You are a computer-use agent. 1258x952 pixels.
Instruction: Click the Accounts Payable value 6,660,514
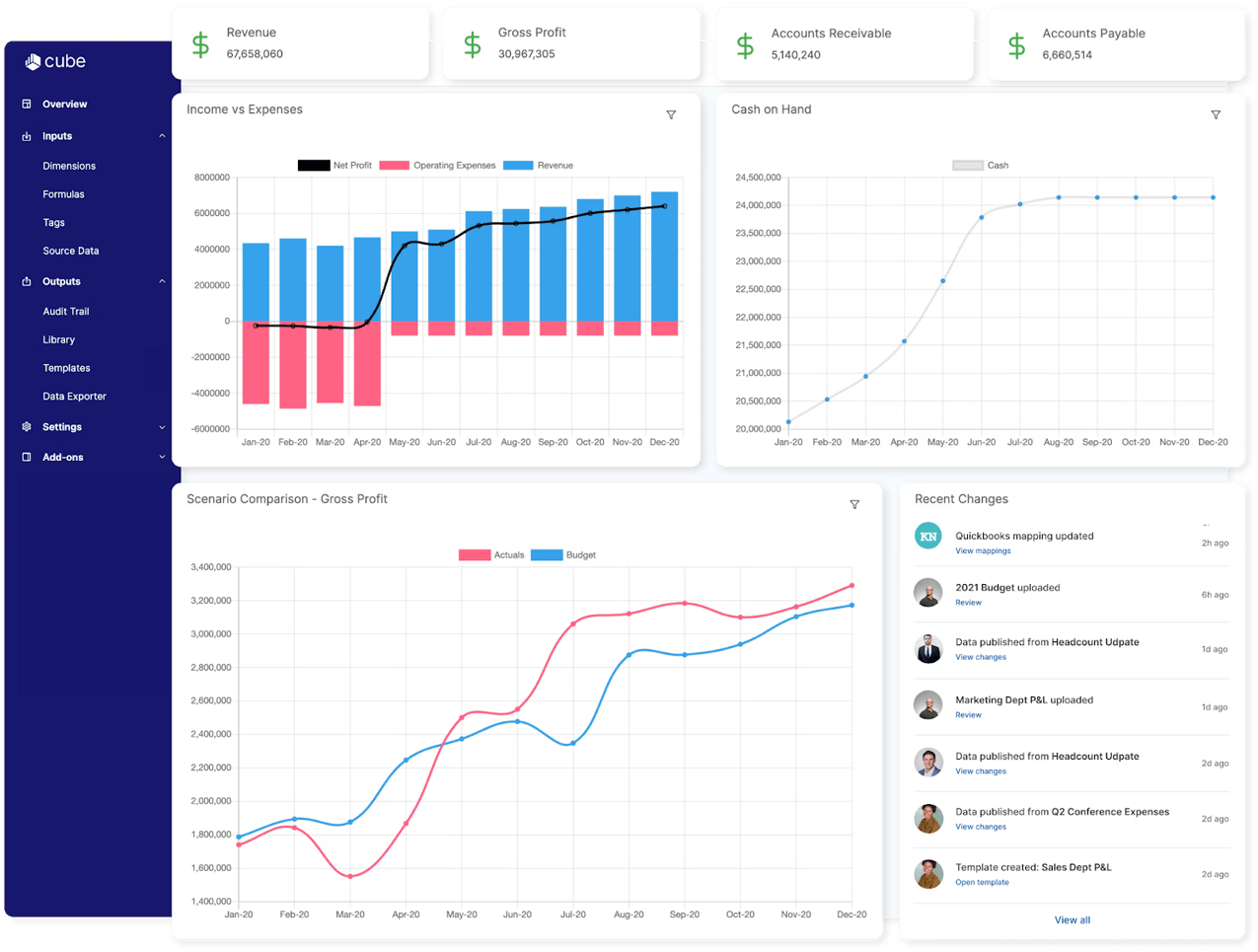click(1068, 55)
